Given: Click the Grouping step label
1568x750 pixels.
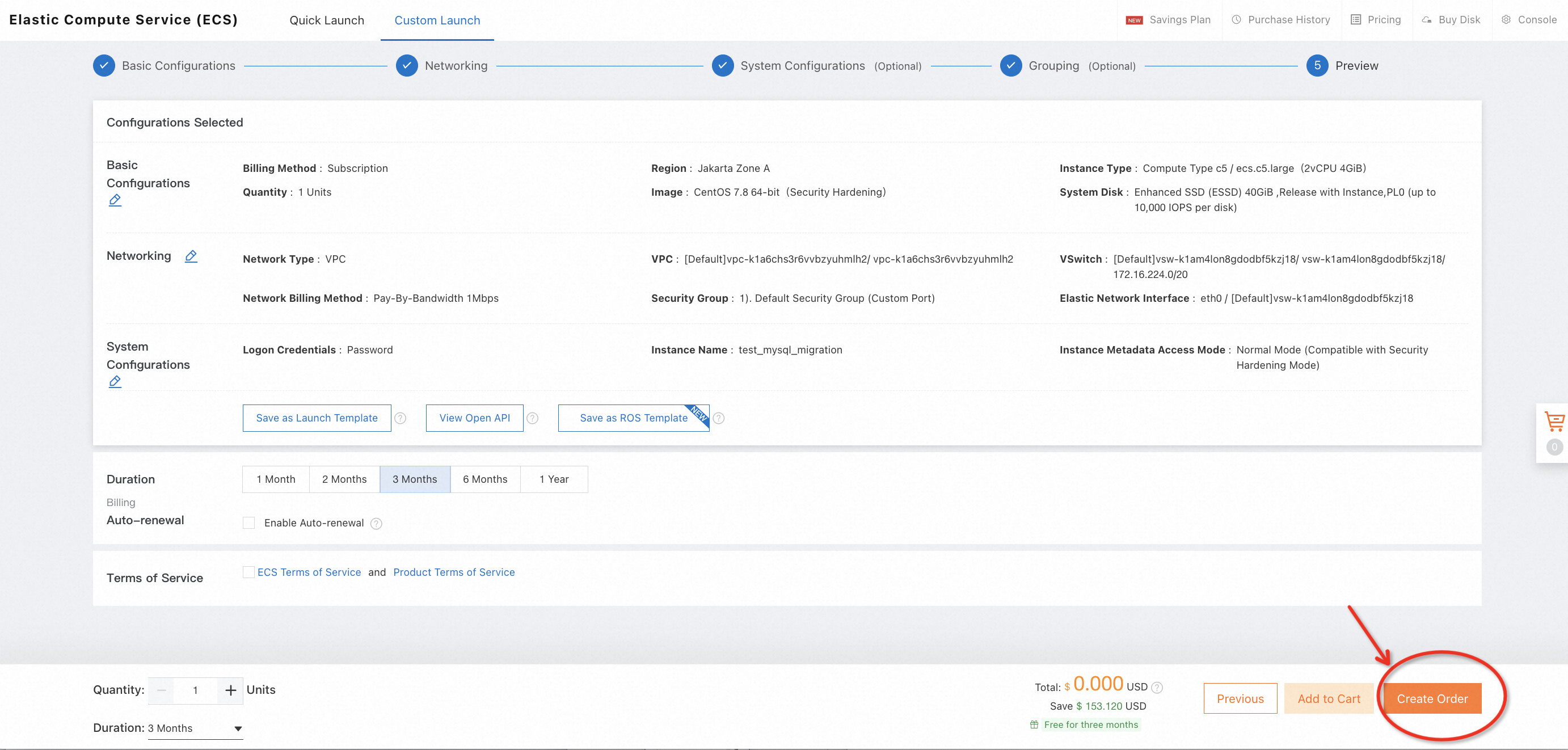Looking at the screenshot, I should pyautogui.click(x=1053, y=66).
